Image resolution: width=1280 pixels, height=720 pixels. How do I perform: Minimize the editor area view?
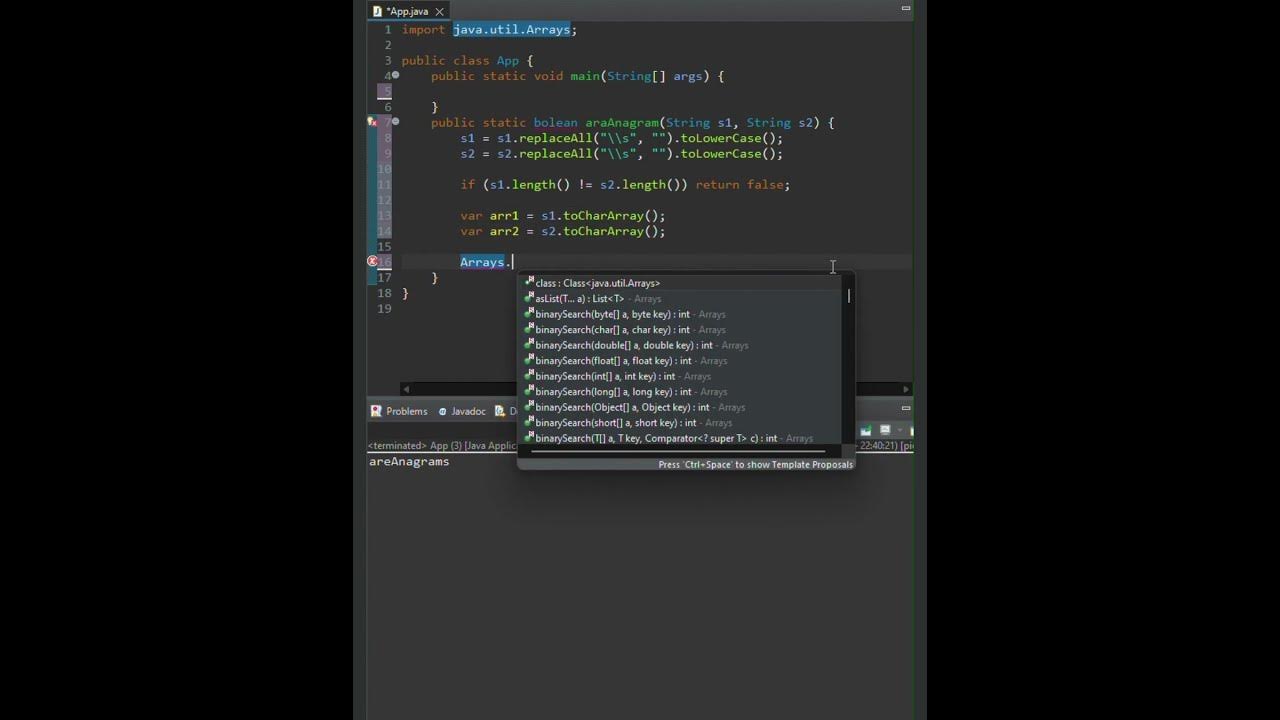[x=906, y=9]
